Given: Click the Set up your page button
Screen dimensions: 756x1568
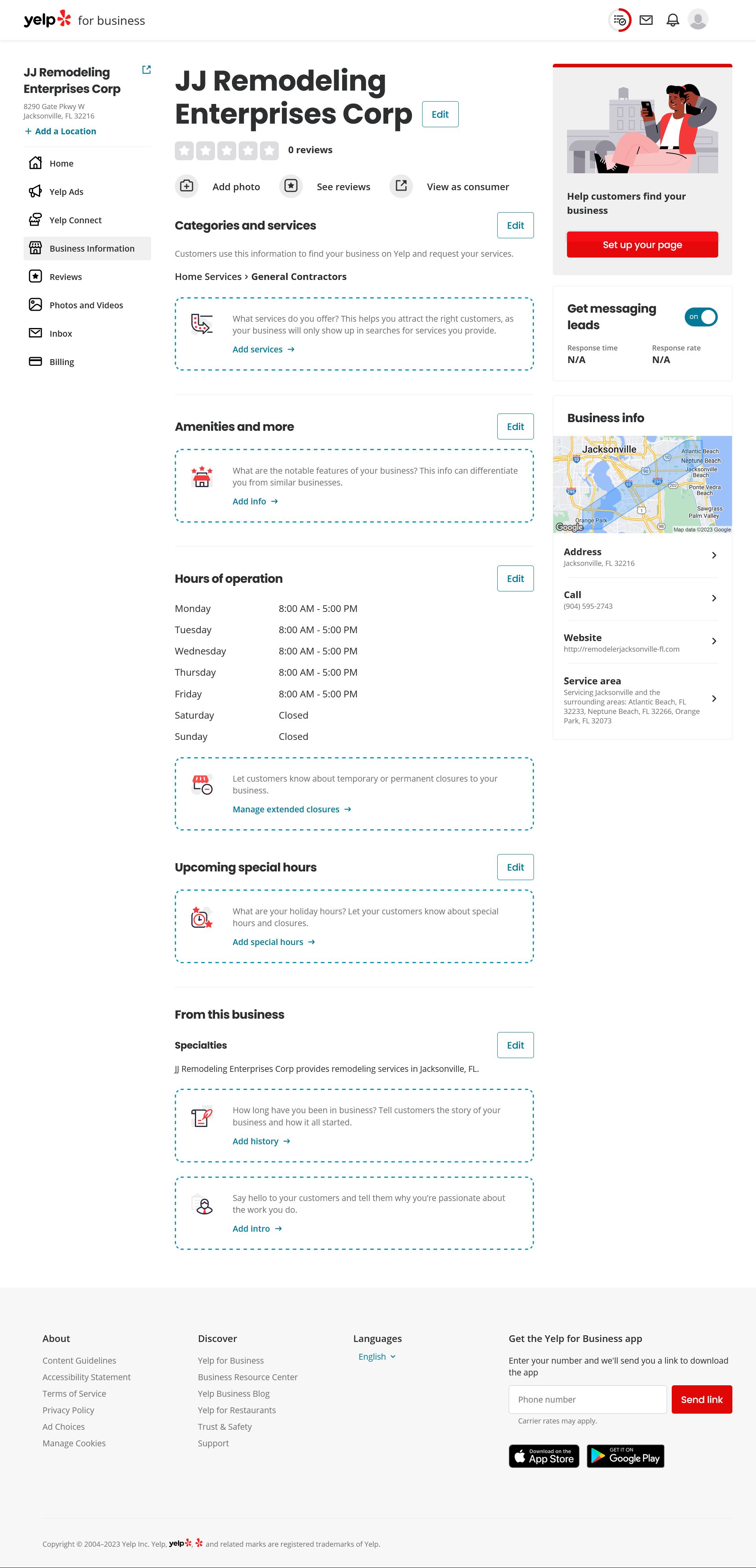Looking at the screenshot, I should coord(642,245).
